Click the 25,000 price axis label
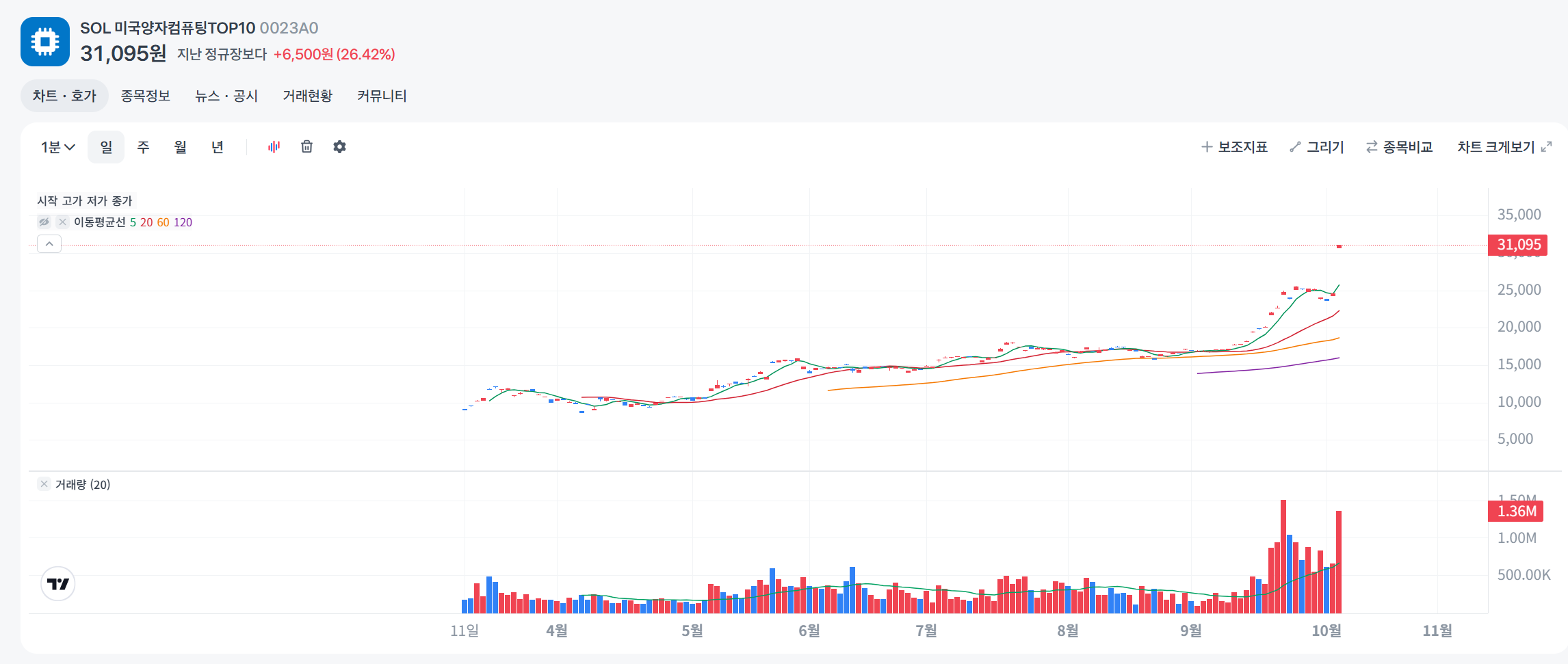Viewport: 1568px width, 664px height. pyautogui.click(x=1519, y=290)
